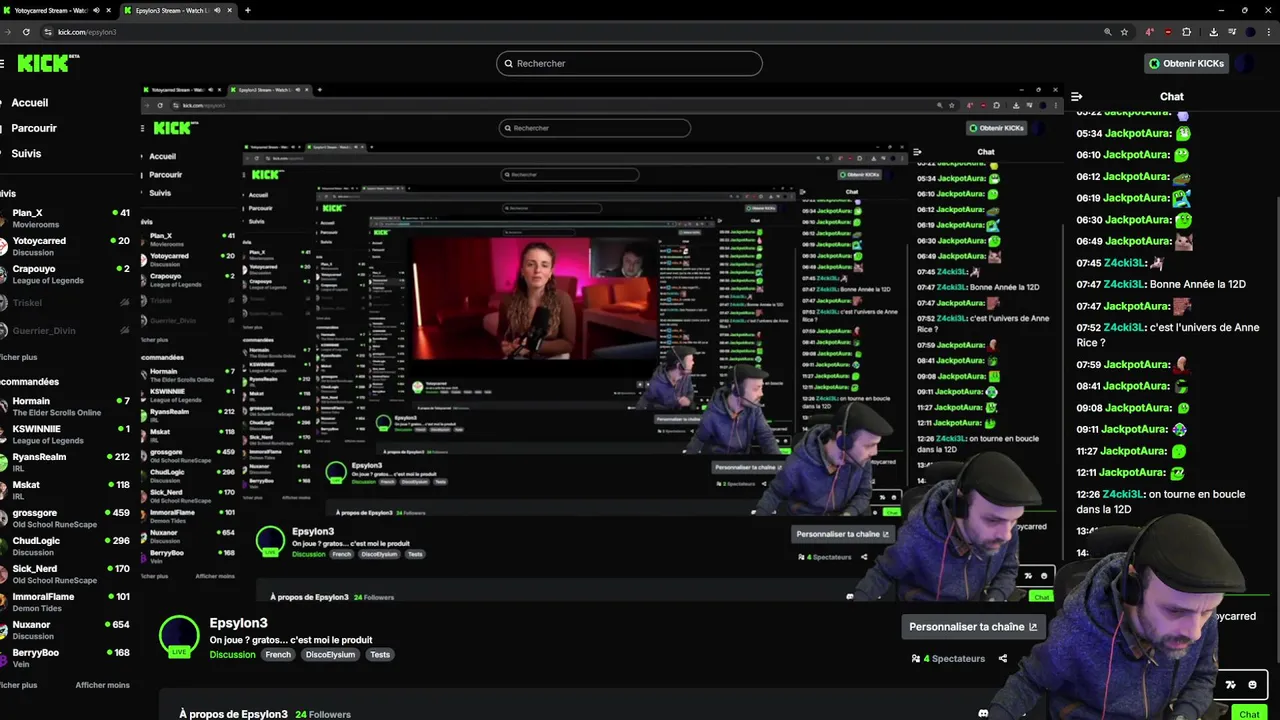Screen dimensions: 1280x720
Task: Open the chat identity icon beside emoji
Action: [x=1231, y=685]
